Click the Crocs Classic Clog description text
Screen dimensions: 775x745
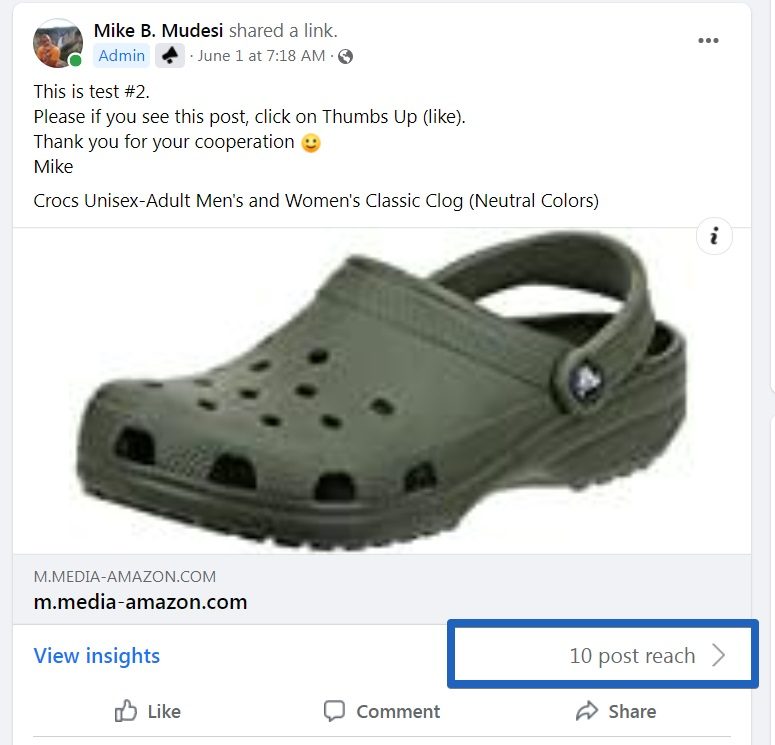click(316, 201)
